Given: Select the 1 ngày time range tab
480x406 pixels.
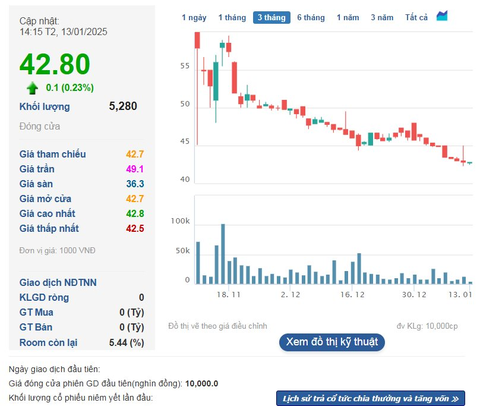Looking at the screenshot, I should click(194, 17).
